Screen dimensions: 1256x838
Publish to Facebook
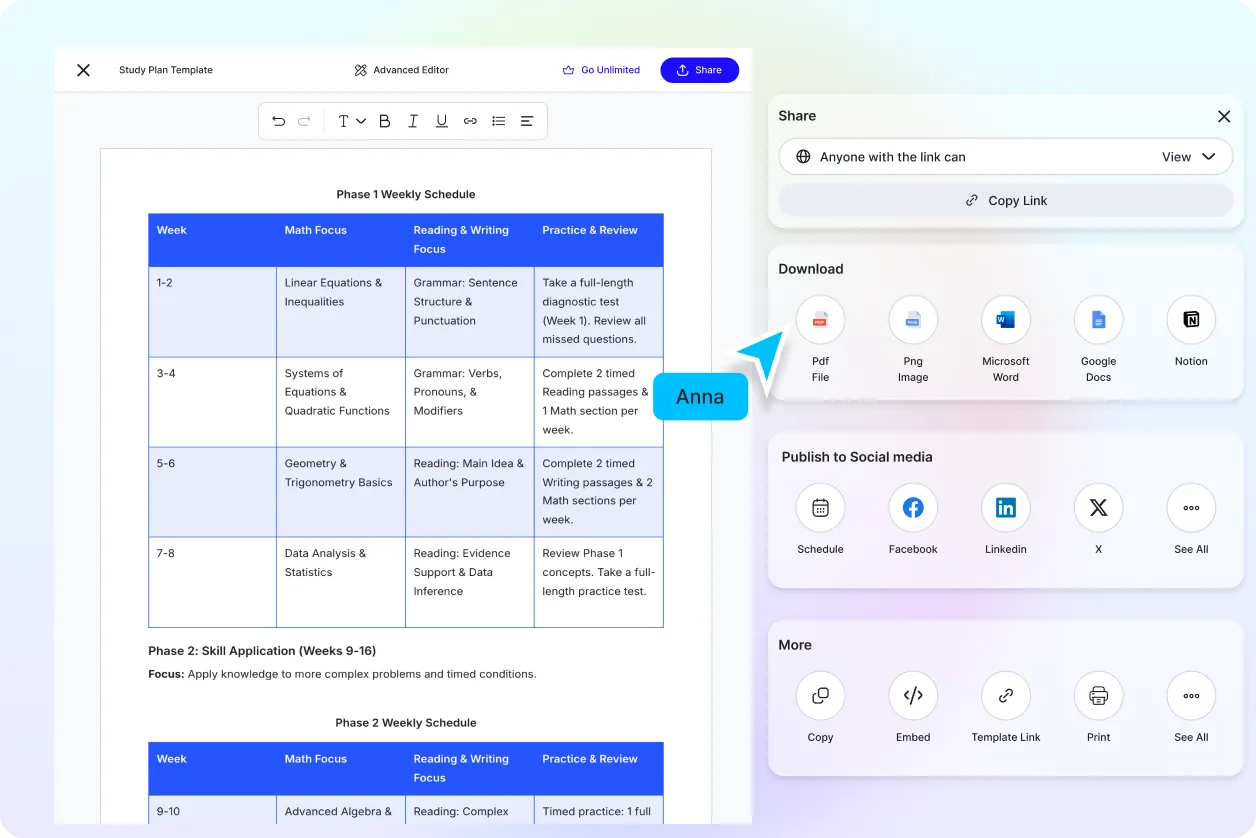coord(913,508)
